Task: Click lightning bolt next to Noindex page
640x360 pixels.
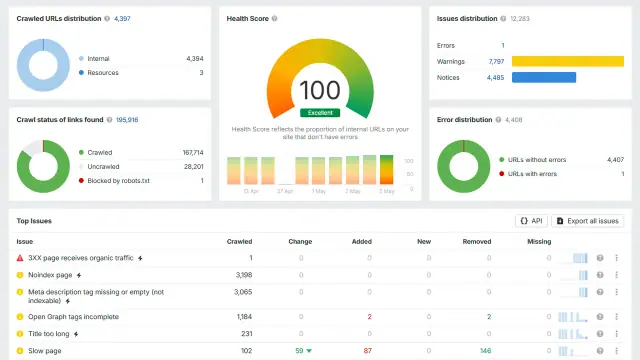Action: [x=79, y=276]
